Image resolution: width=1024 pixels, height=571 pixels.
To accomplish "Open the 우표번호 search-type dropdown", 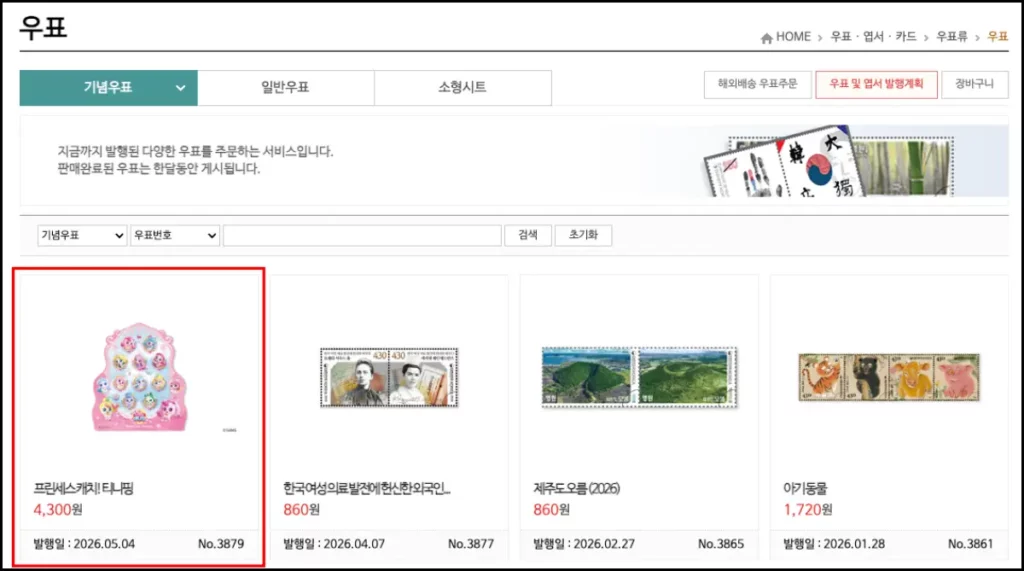I will [174, 235].
